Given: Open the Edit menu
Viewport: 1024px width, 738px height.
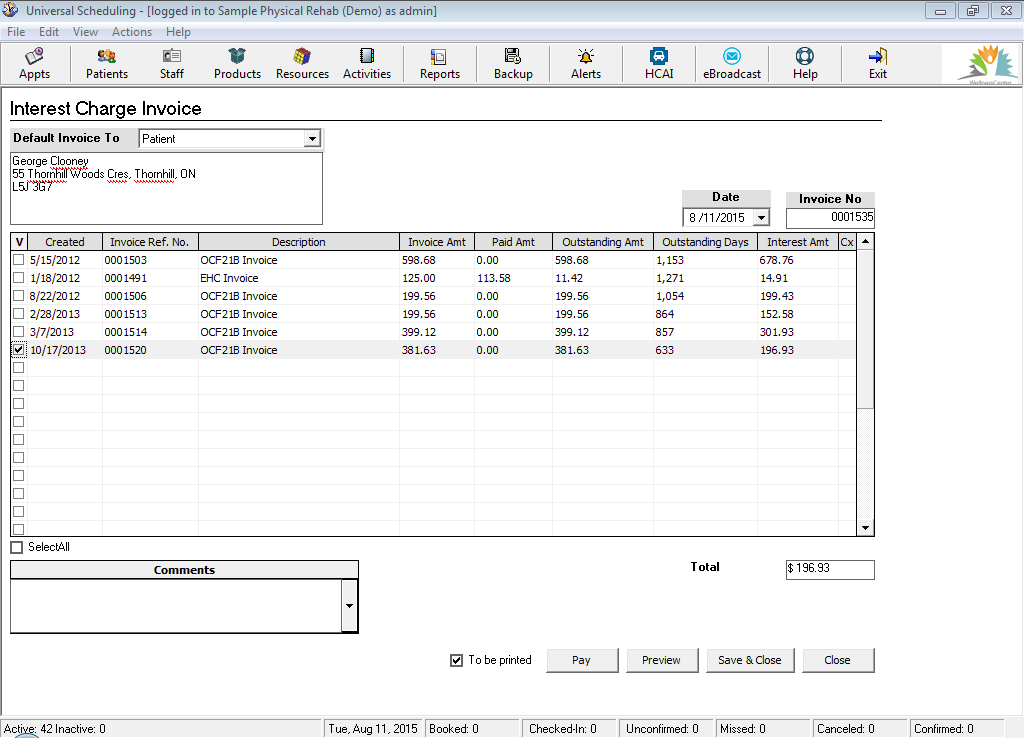Looking at the screenshot, I should point(49,32).
